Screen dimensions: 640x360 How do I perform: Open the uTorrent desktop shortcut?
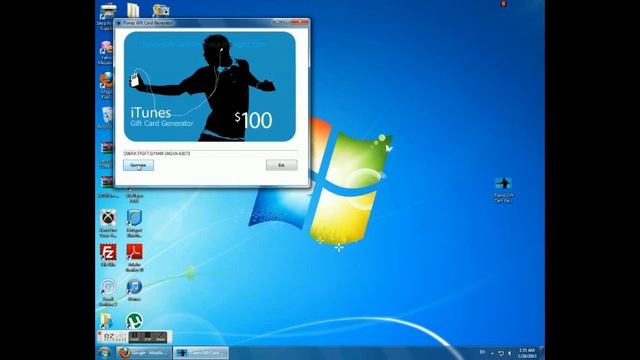coord(134,320)
